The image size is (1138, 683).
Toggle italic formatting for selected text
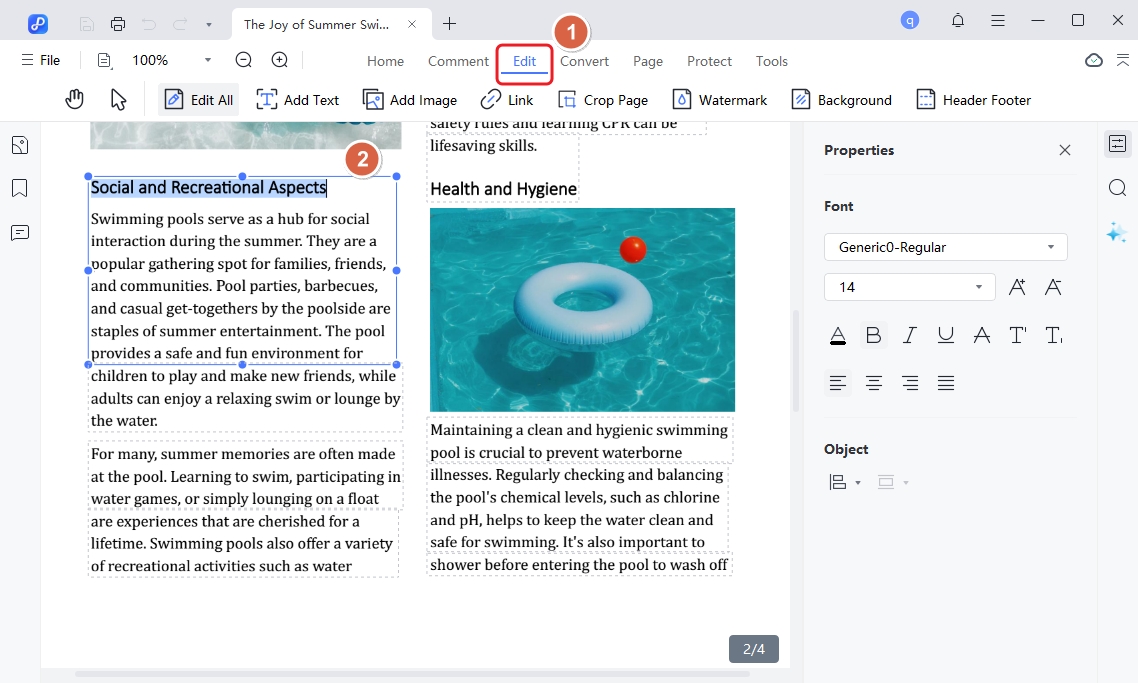(909, 335)
